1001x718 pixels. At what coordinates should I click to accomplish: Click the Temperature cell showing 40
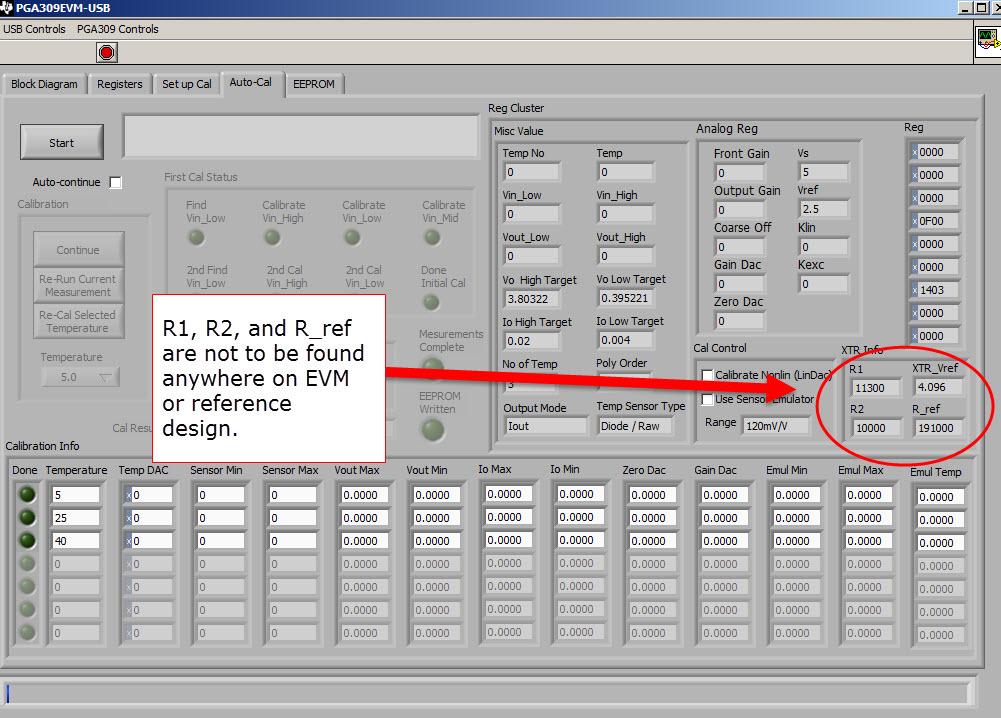(x=75, y=541)
